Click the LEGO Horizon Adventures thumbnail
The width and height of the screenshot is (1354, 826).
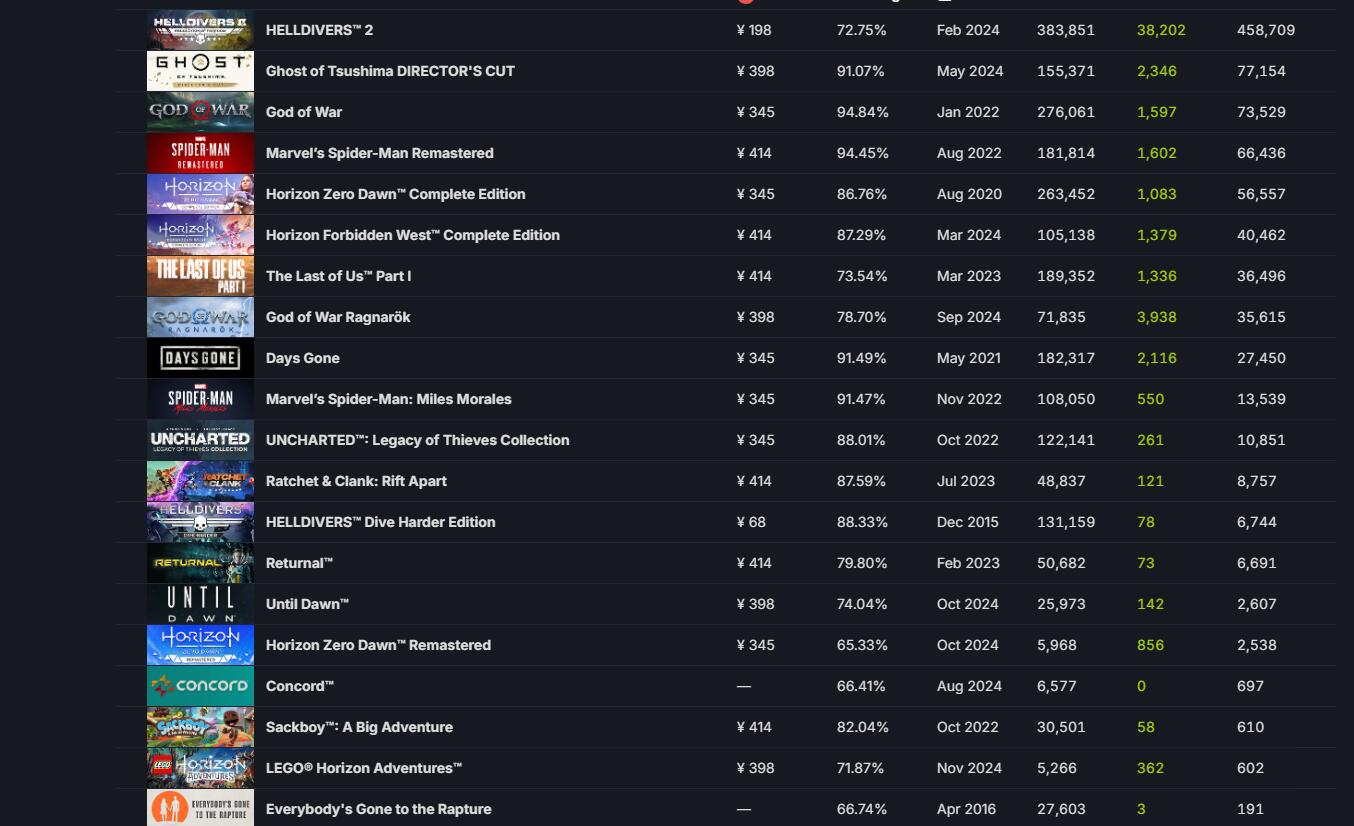click(200, 768)
